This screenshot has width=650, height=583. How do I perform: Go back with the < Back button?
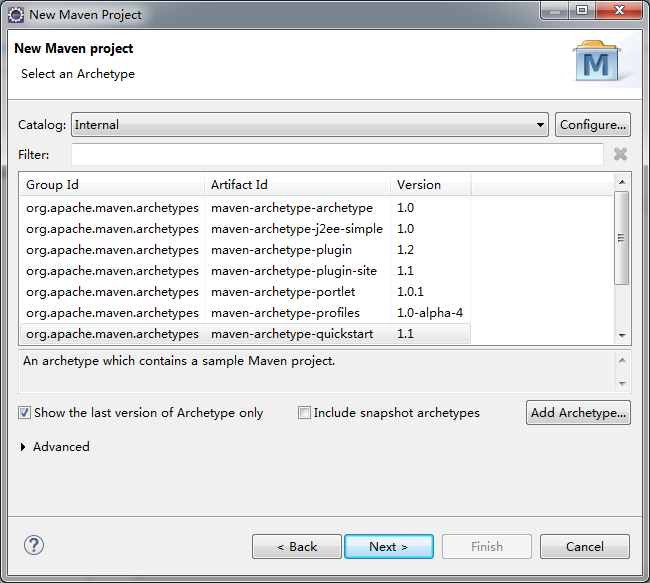pos(297,547)
